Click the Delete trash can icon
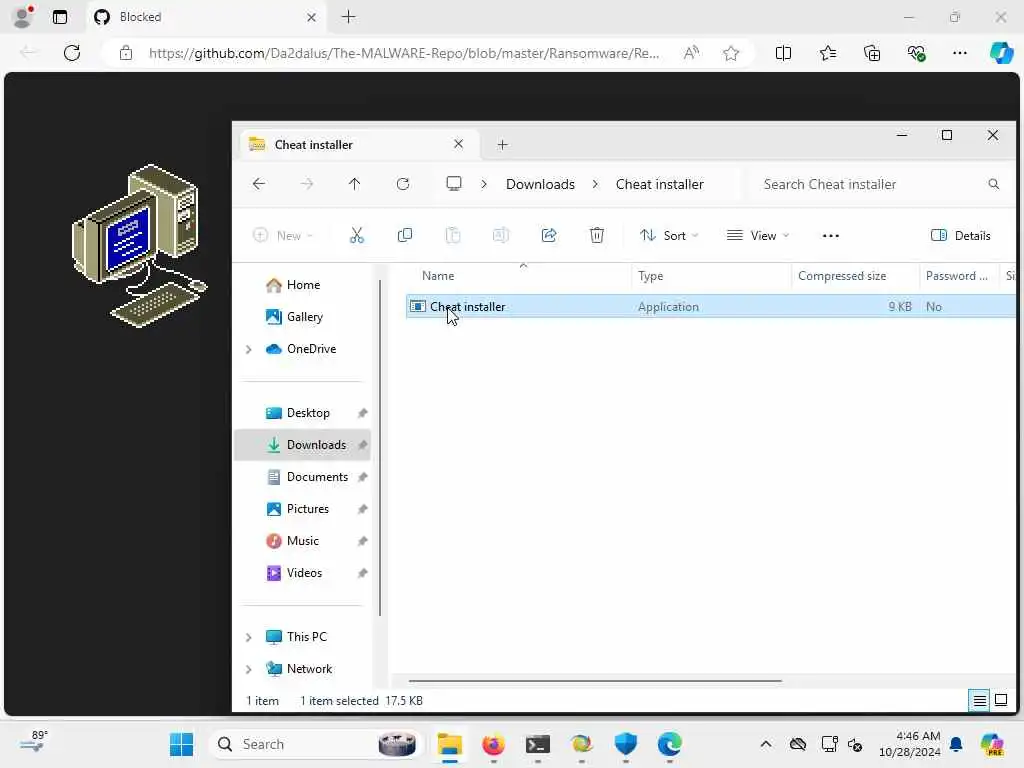This screenshot has width=1024, height=768. coord(597,235)
